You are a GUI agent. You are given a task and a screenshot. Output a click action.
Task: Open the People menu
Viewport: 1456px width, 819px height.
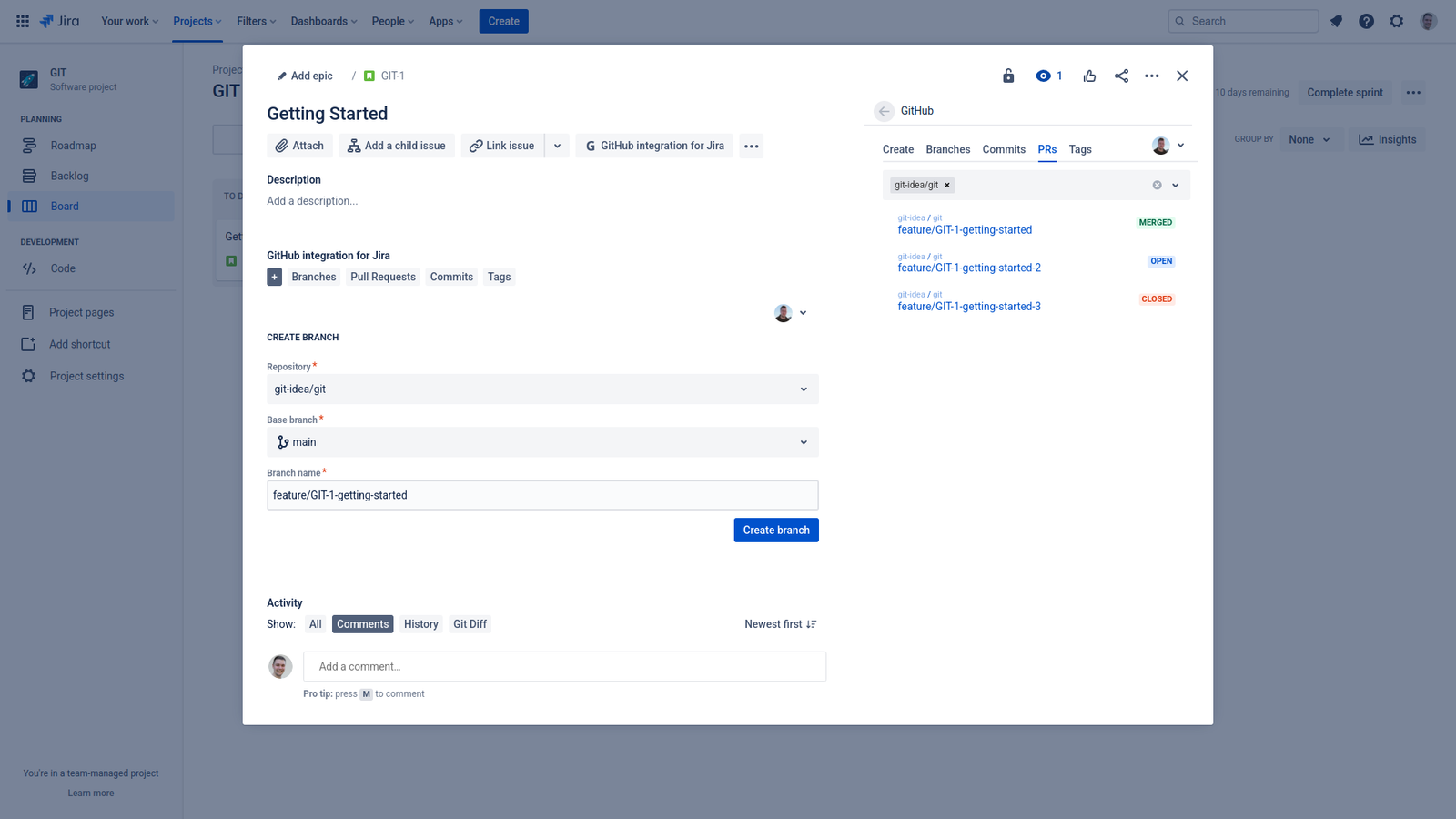393,21
